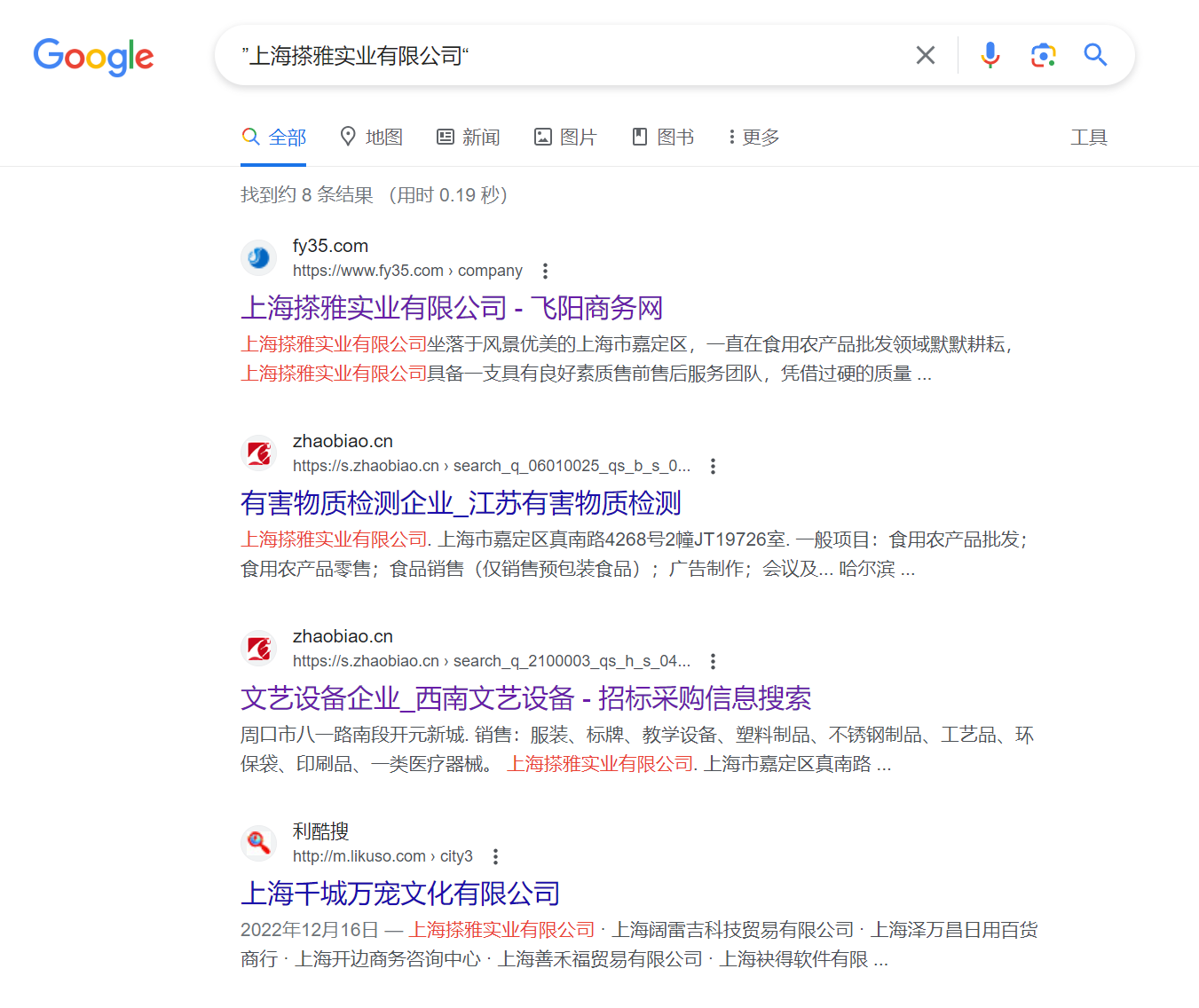Open the 工具 search tools
The height and width of the screenshot is (1008, 1199).
click(1089, 138)
